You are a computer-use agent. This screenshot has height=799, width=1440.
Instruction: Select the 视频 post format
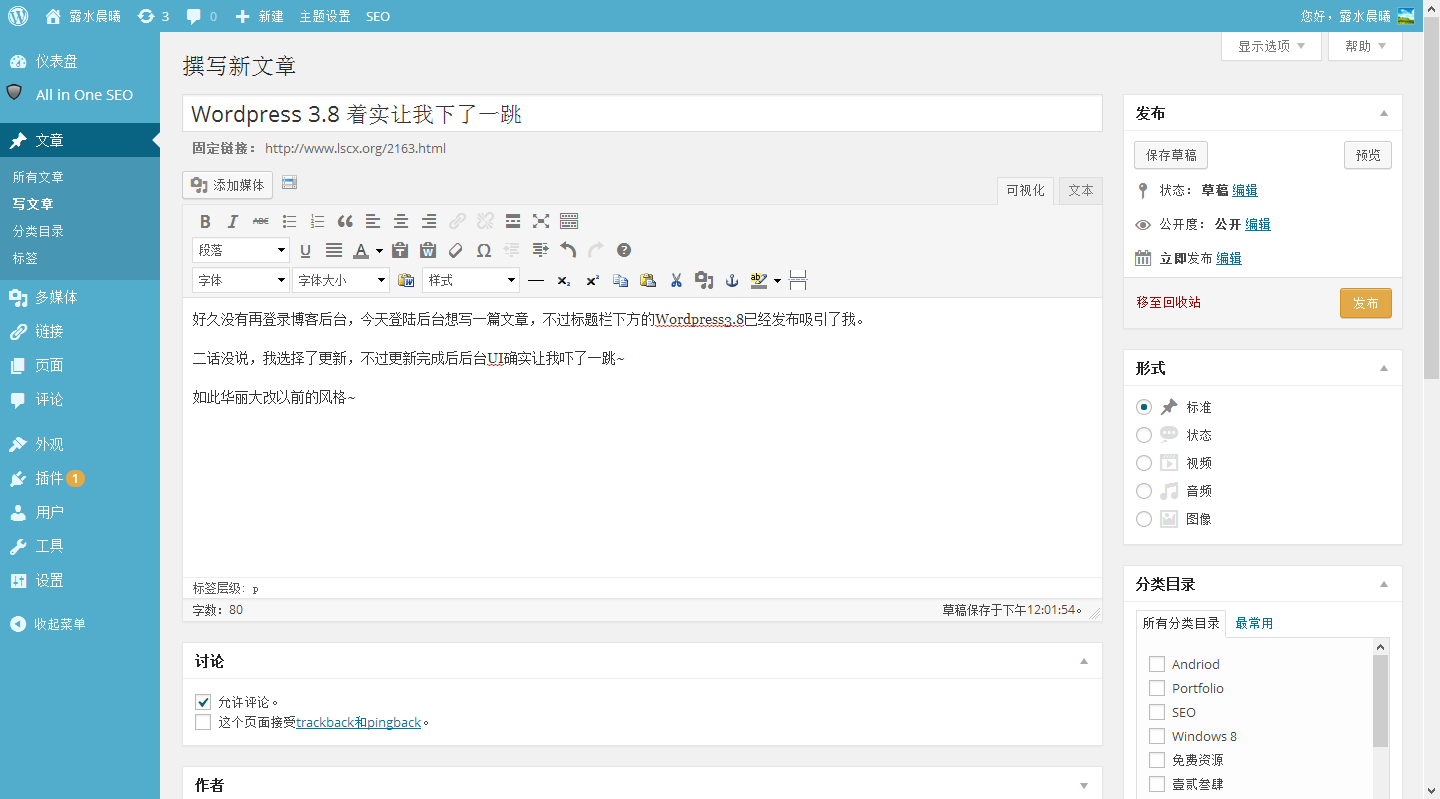pyautogui.click(x=1144, y=463)
